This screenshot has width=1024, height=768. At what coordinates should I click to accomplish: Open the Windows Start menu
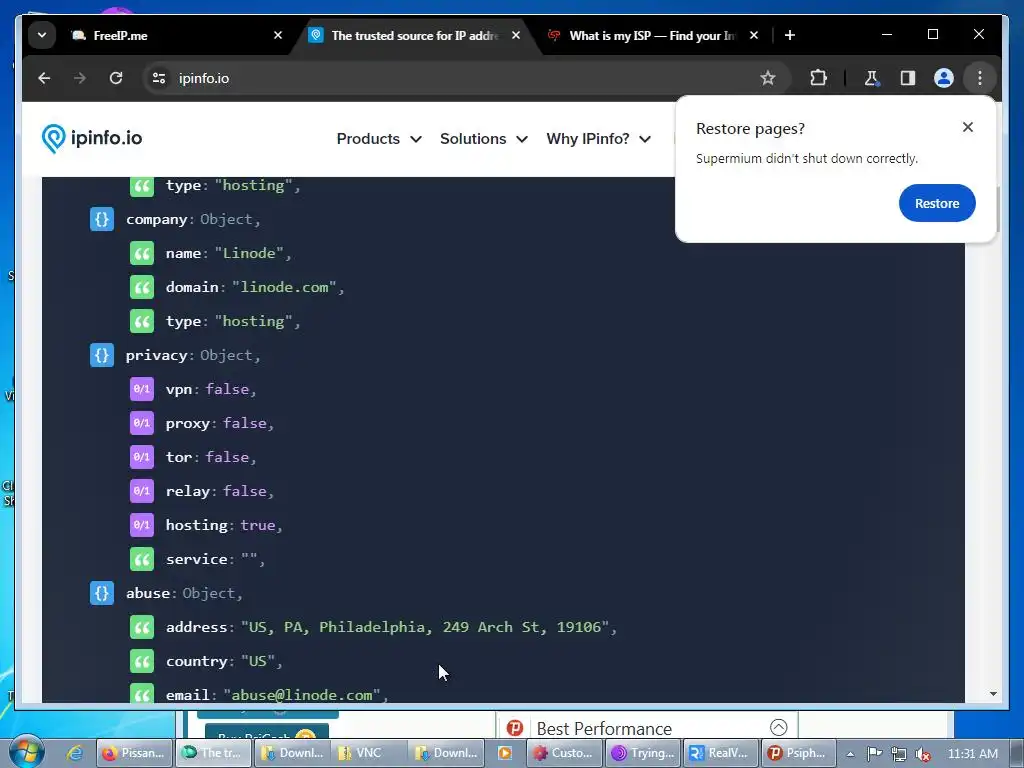pyautogui.click(x=26, y=752)
